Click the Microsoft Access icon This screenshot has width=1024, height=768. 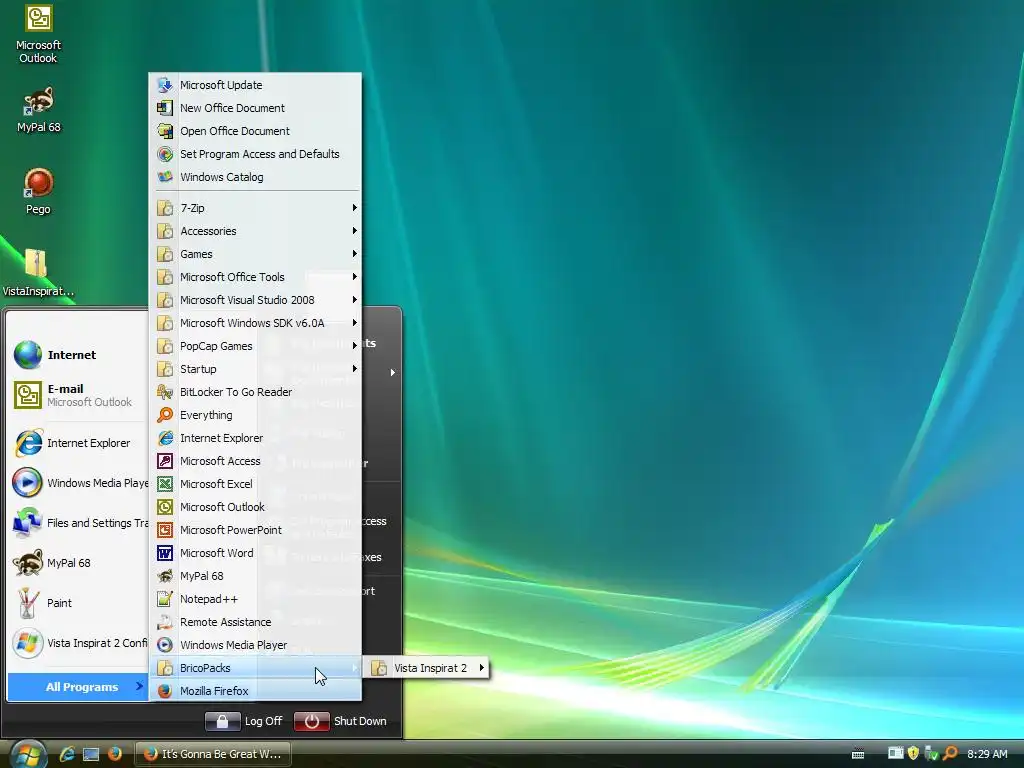pos(165,461)
